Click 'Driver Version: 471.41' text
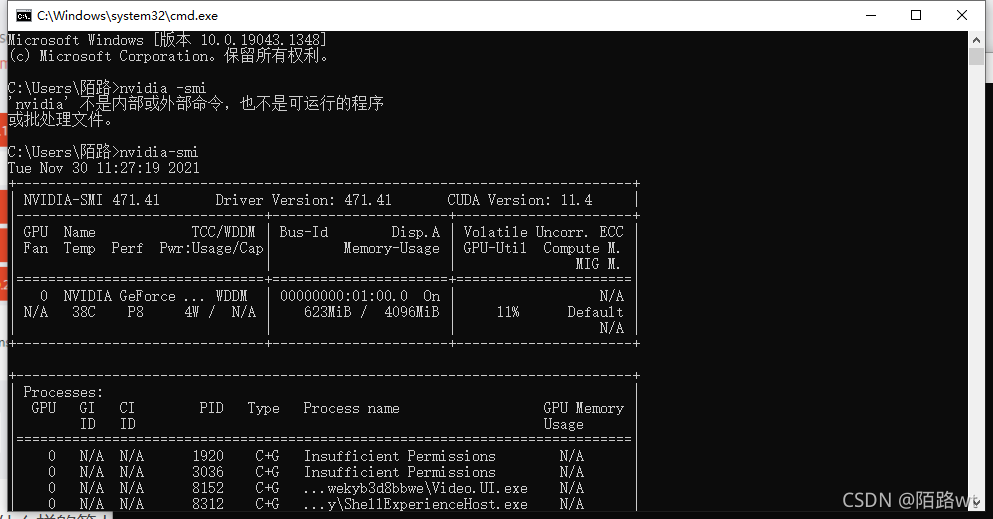Image resolution: width=993 pixels, height=519 pixels. click(x=303, y=200)
